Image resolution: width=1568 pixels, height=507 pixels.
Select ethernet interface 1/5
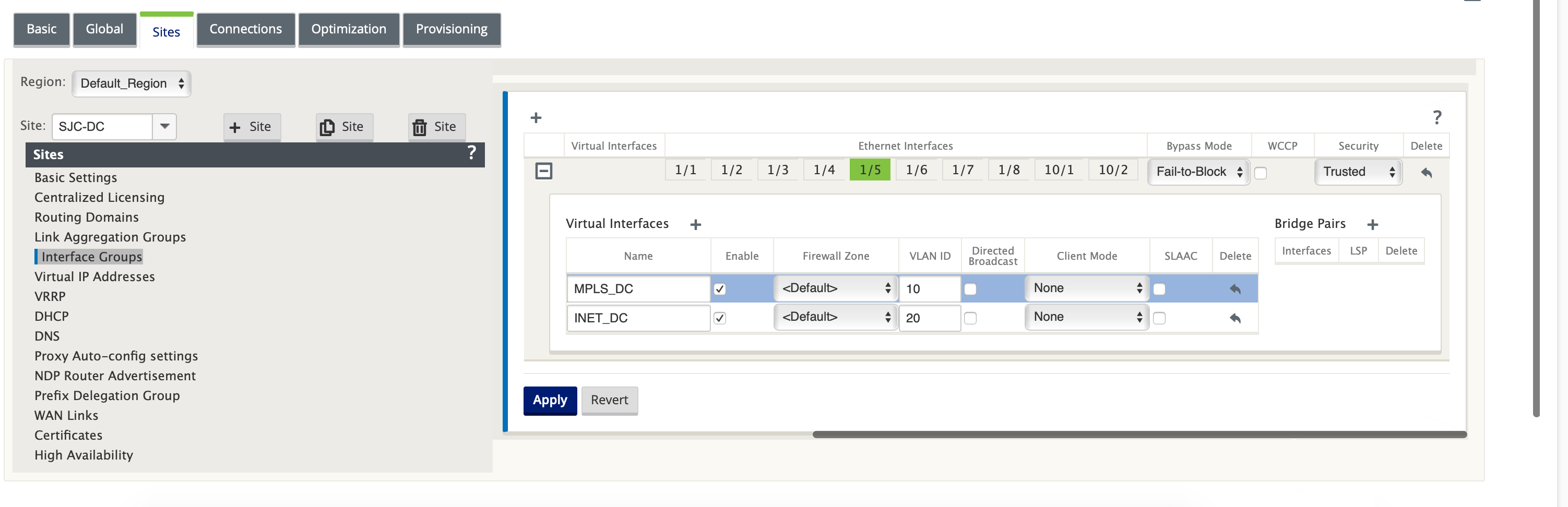[870, 170]
